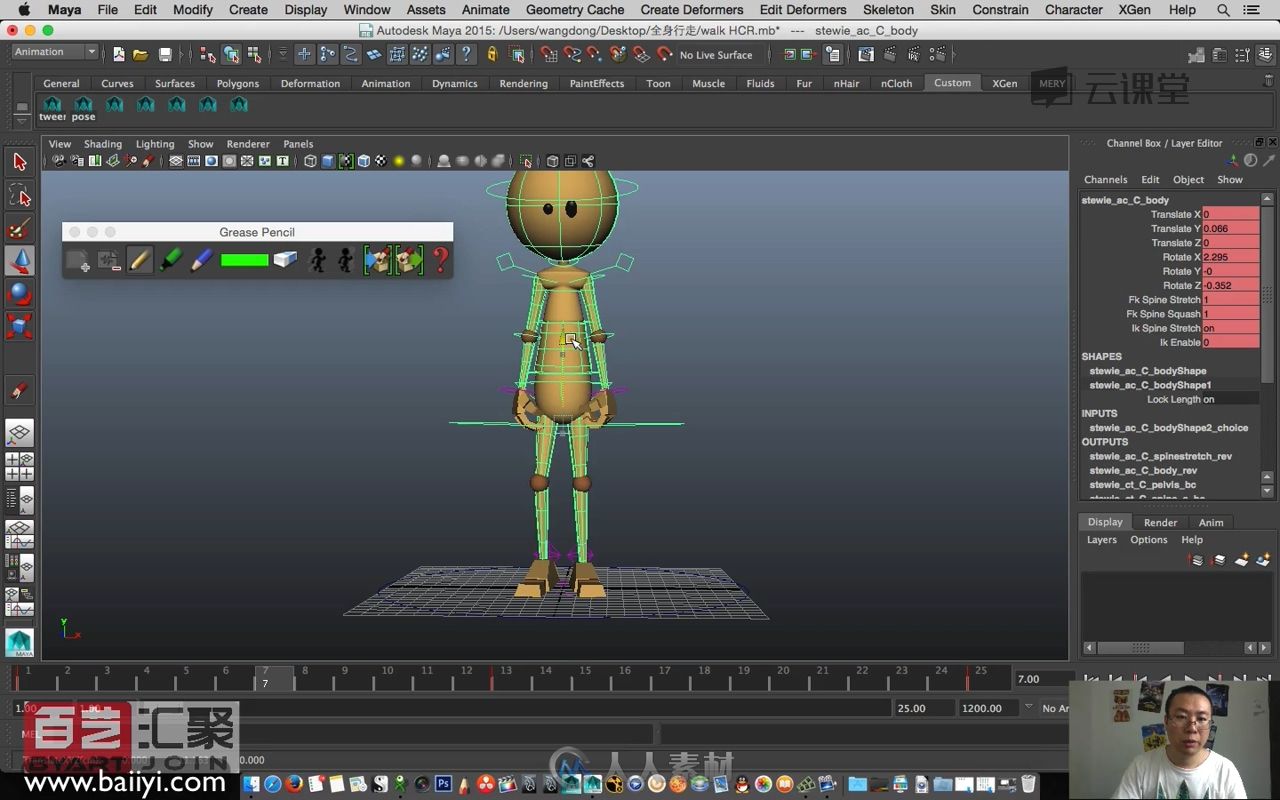Switch to the Anim layer tab

(1211, 522)
